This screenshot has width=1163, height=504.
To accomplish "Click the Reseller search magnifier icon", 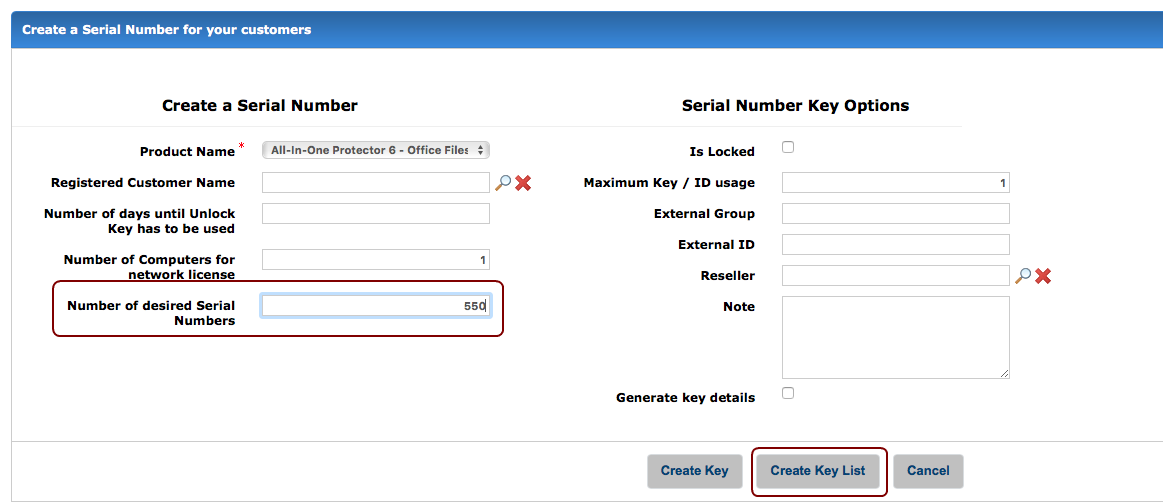I will coord(1023,275).
